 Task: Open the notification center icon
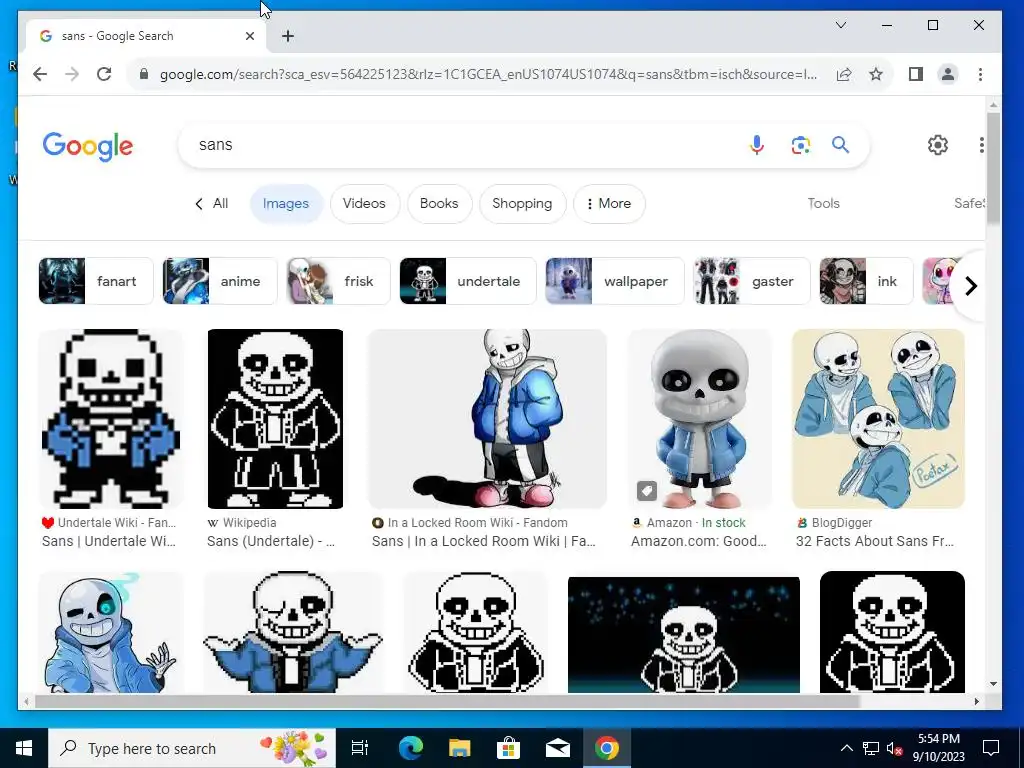coord(991,748)
